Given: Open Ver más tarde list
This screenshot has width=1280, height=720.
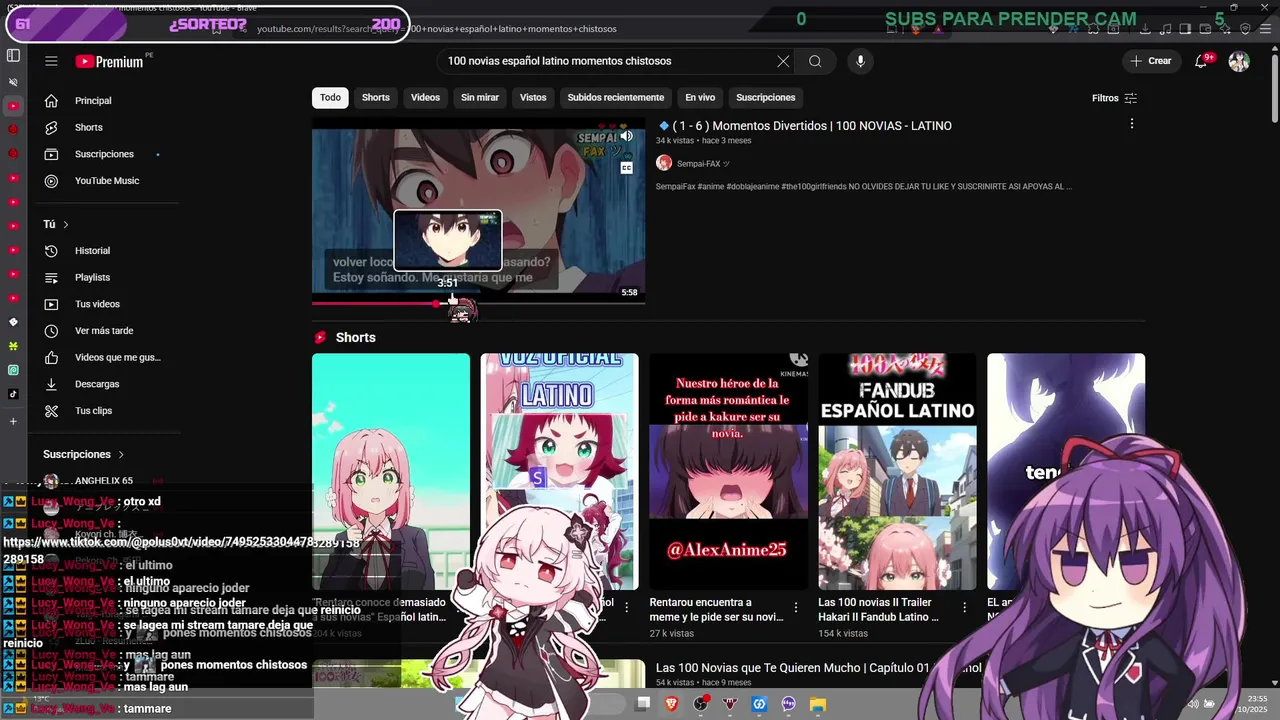Looking at the screenshot, I should [x=102, y=331].
